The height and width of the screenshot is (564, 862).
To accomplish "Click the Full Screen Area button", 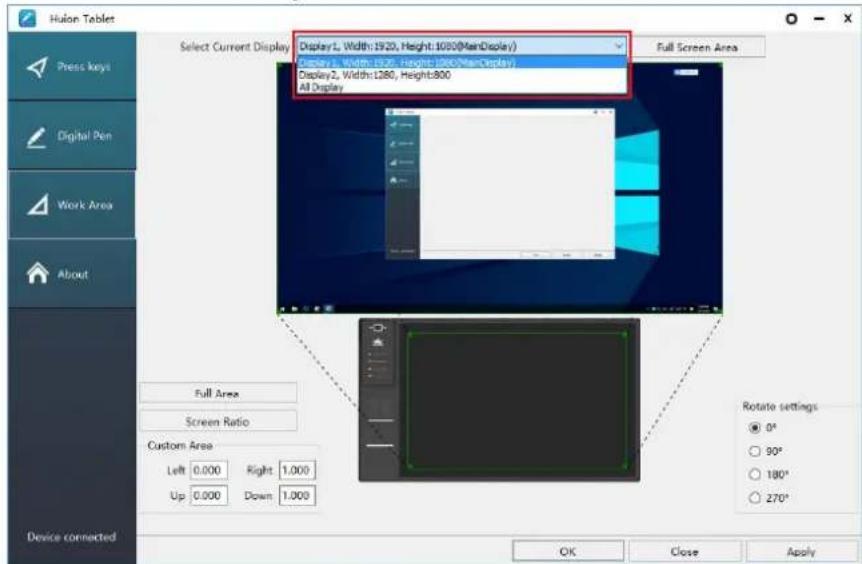I will [697, 47].
